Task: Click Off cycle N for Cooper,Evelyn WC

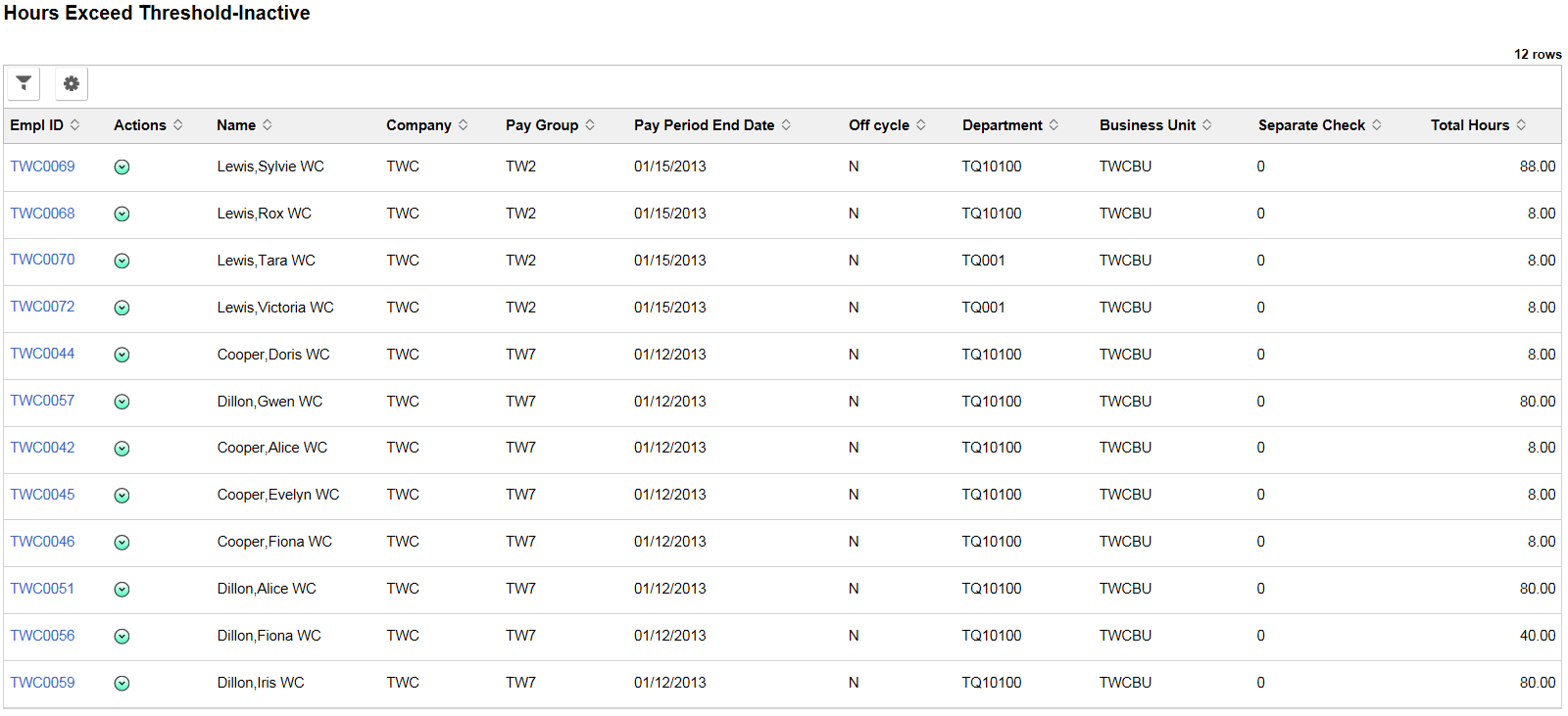Action: click(854, 495)
